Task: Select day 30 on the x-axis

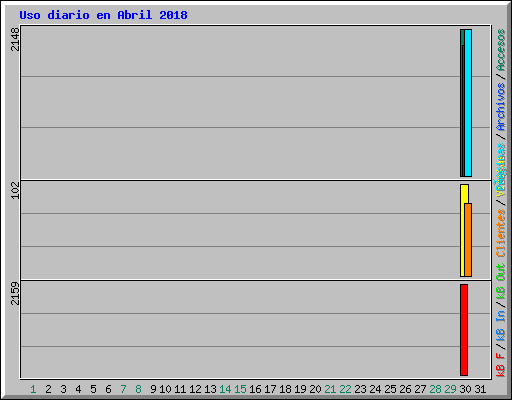Action: (465, 389)
